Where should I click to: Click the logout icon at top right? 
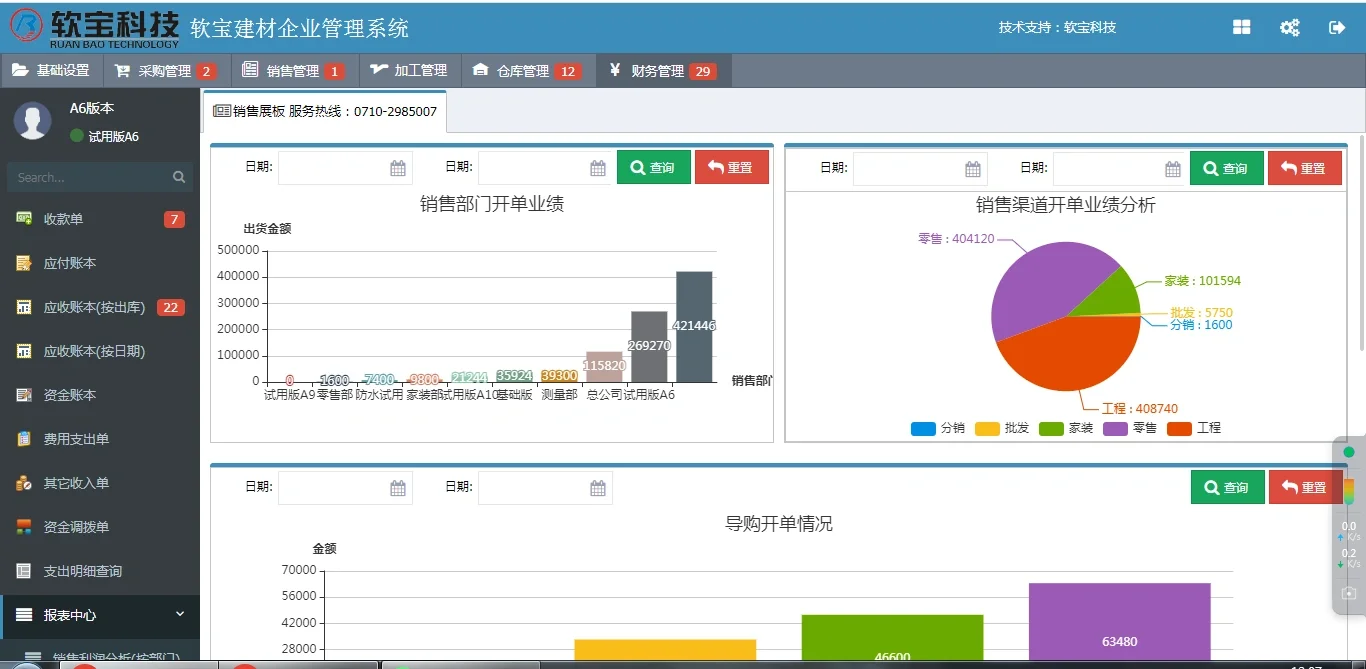pos(1337,27)
